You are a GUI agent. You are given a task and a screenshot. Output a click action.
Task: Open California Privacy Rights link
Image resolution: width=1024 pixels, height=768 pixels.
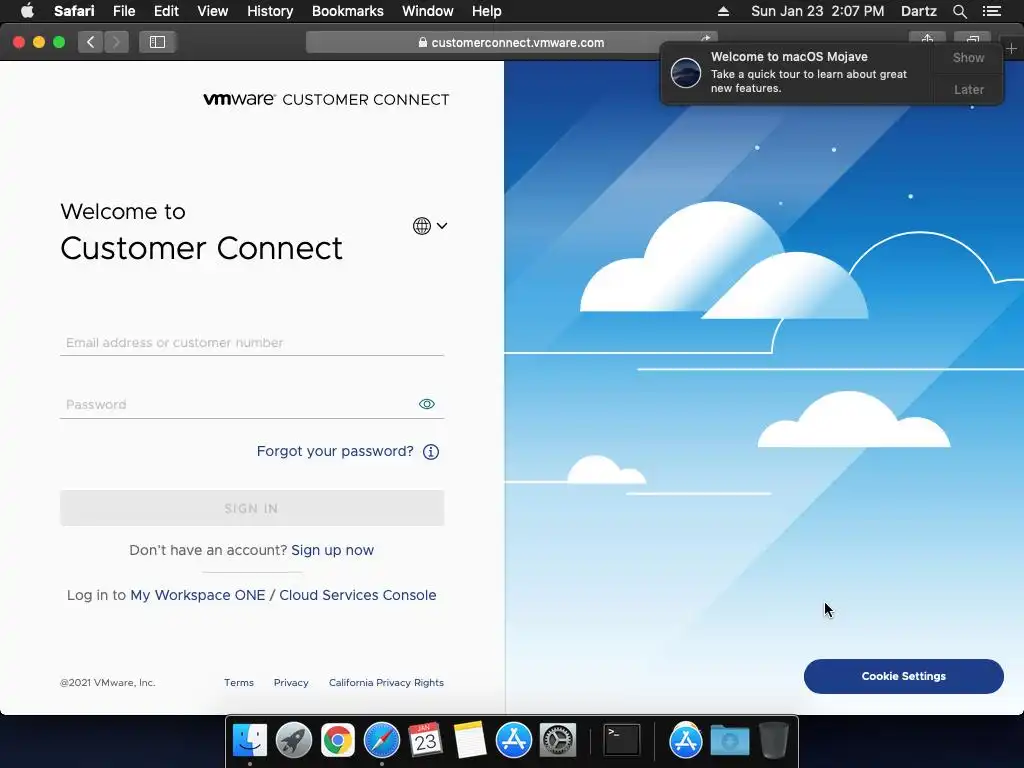point(387,682)
